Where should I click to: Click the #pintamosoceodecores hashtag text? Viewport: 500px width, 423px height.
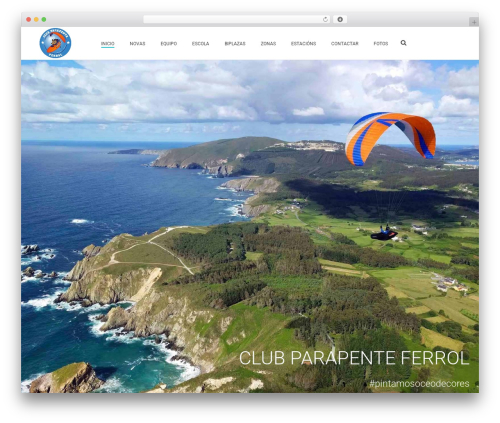pyautogui.click(x=419, y=383)
